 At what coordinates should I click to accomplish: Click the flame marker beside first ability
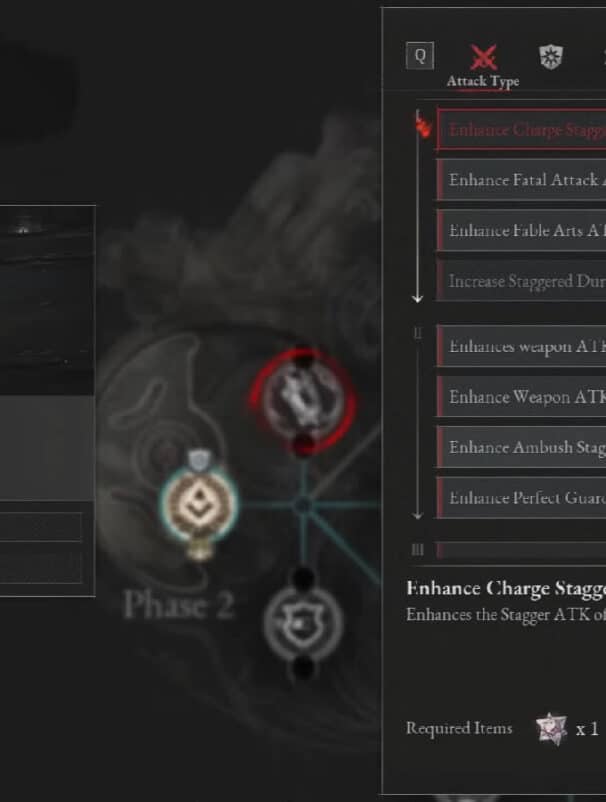pyautogui.click(x=422, y=127)
